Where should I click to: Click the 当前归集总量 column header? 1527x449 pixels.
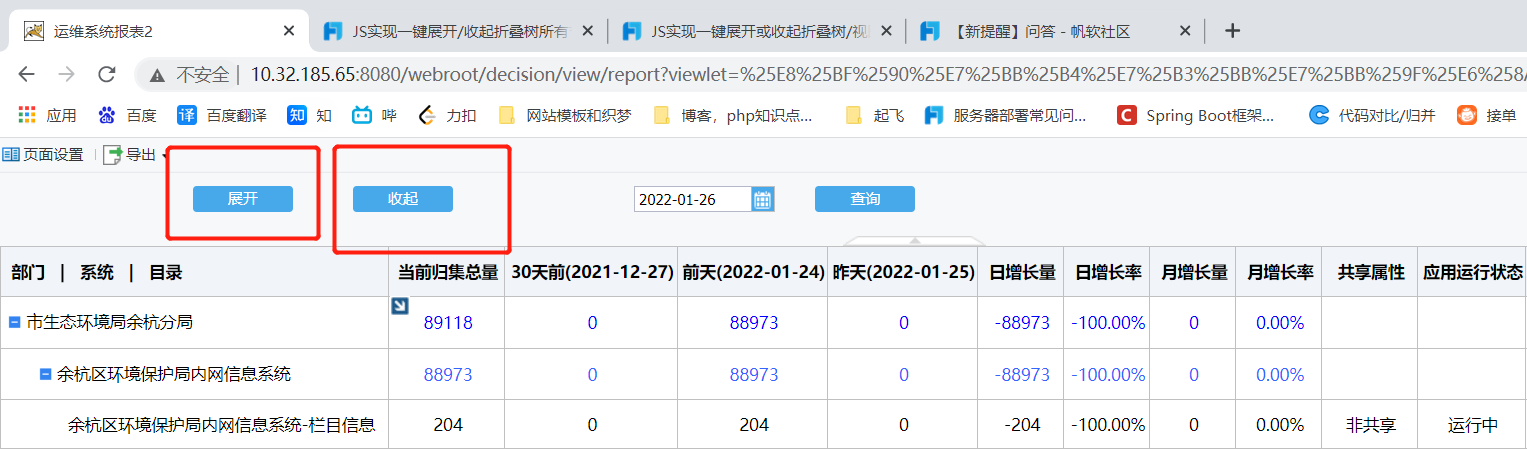tap(448, 272)
